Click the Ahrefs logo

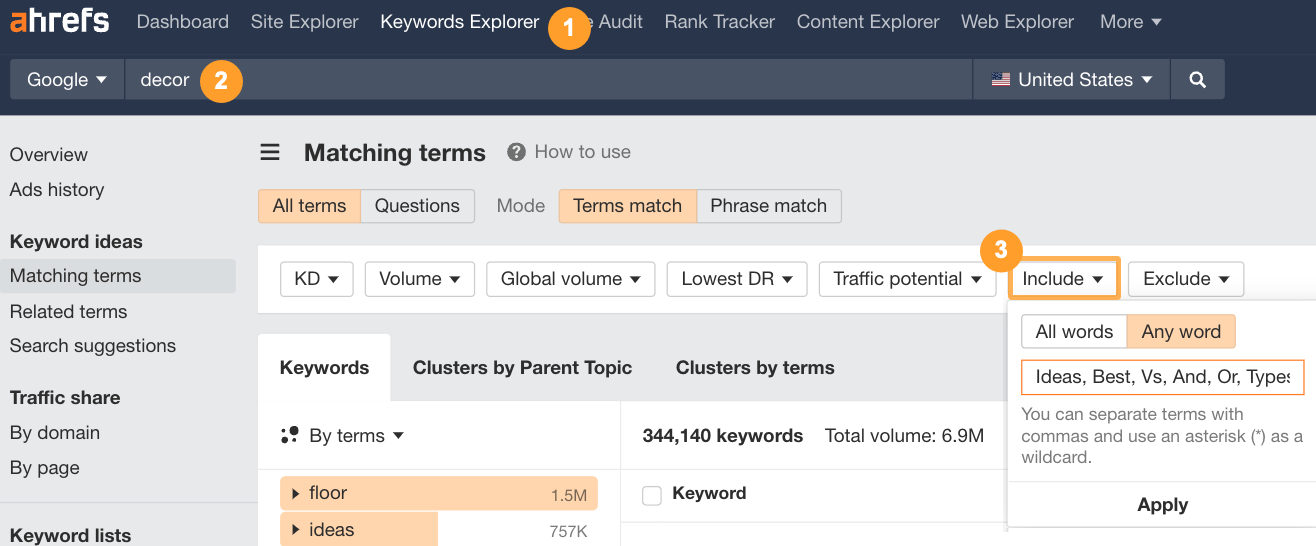[x=59, y=21]
